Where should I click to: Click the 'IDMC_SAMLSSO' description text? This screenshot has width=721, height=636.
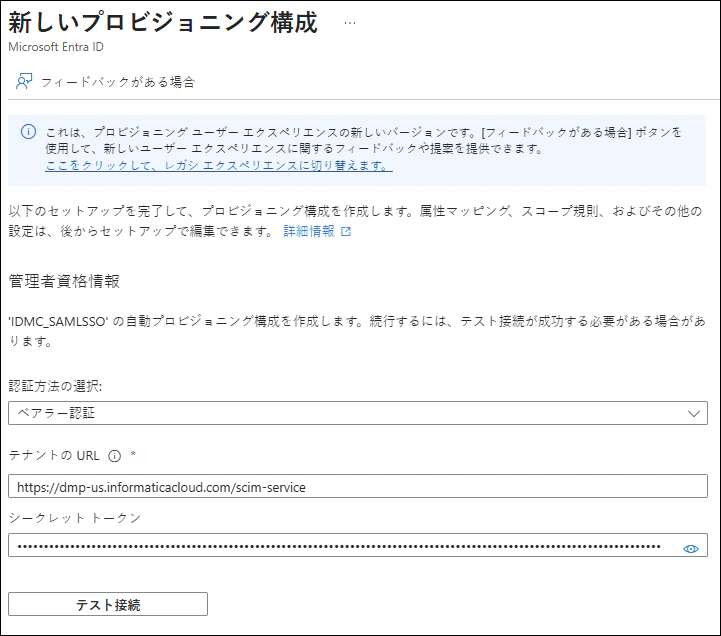357,331
